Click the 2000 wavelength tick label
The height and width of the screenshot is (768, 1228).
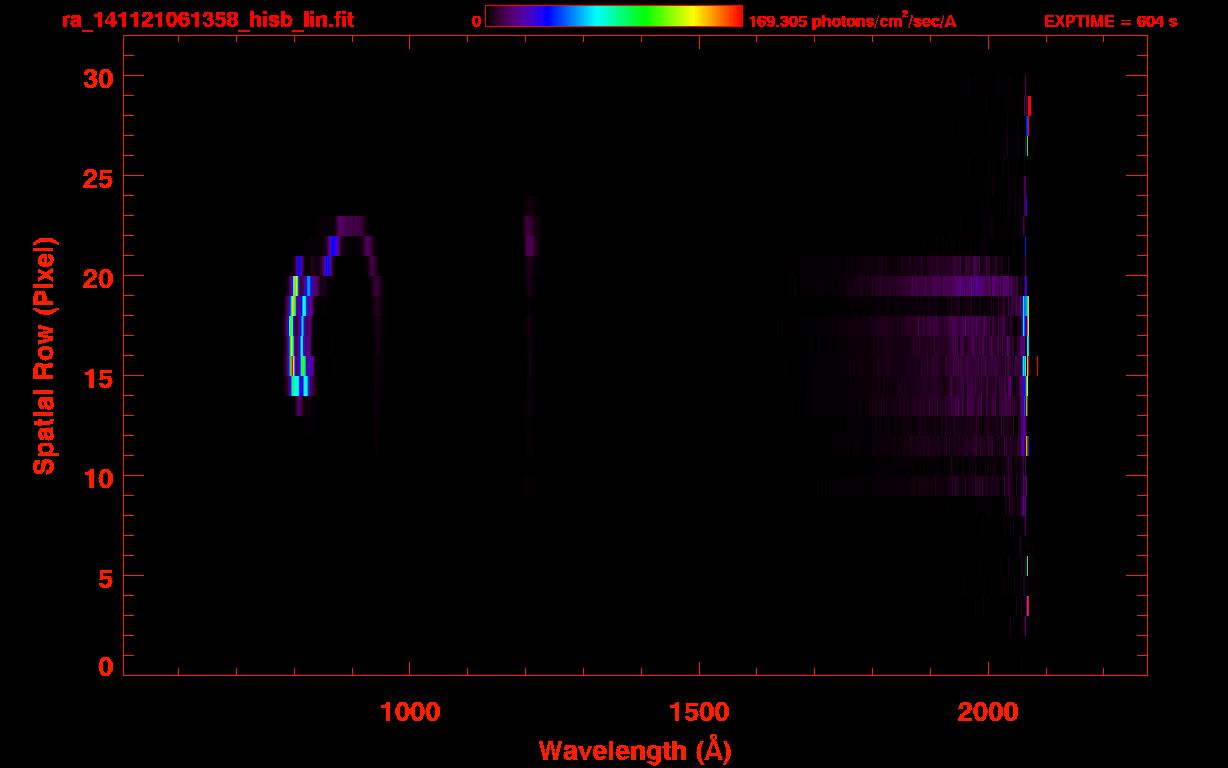click(x=988, y=712)
